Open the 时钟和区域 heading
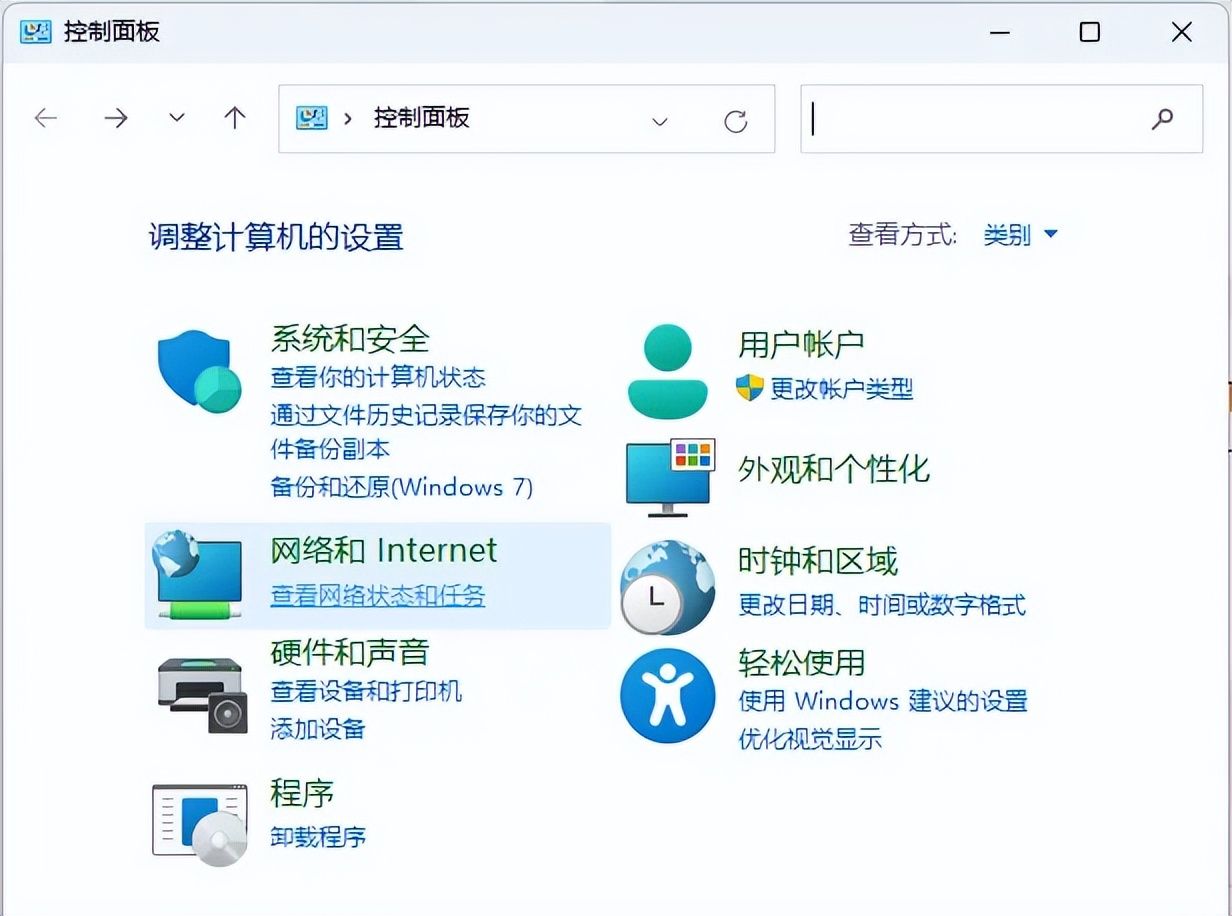 tap(818, 561)
